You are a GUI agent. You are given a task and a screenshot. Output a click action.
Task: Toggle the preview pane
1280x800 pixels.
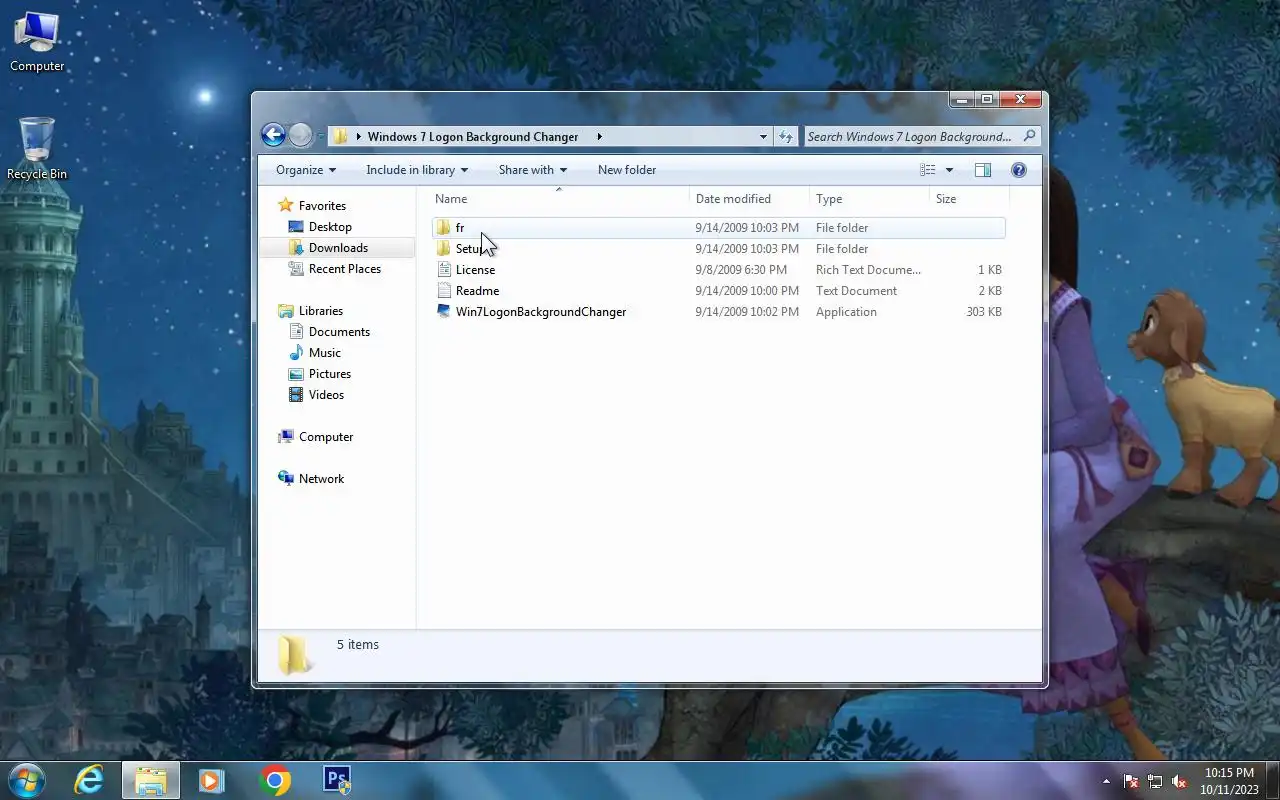pyautogui.click(x=983, y=170)
